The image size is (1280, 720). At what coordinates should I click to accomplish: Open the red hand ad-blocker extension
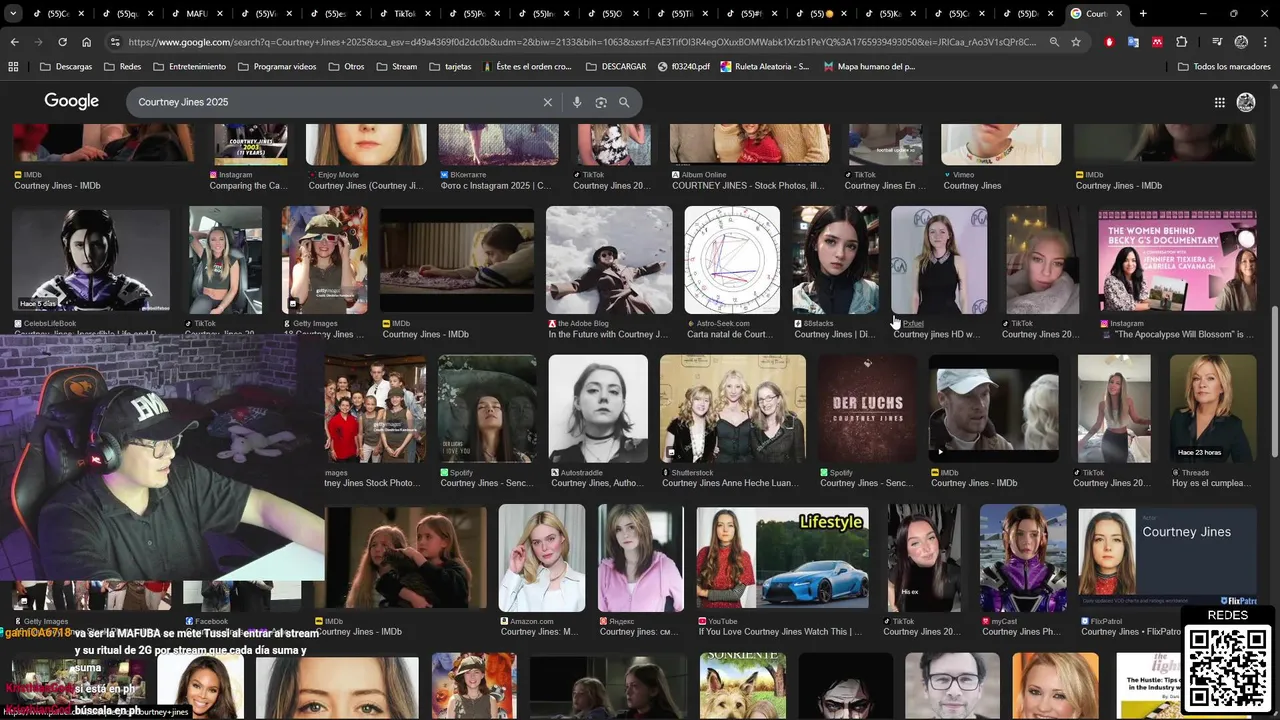pyautogui.click(x=1109, y=42)
